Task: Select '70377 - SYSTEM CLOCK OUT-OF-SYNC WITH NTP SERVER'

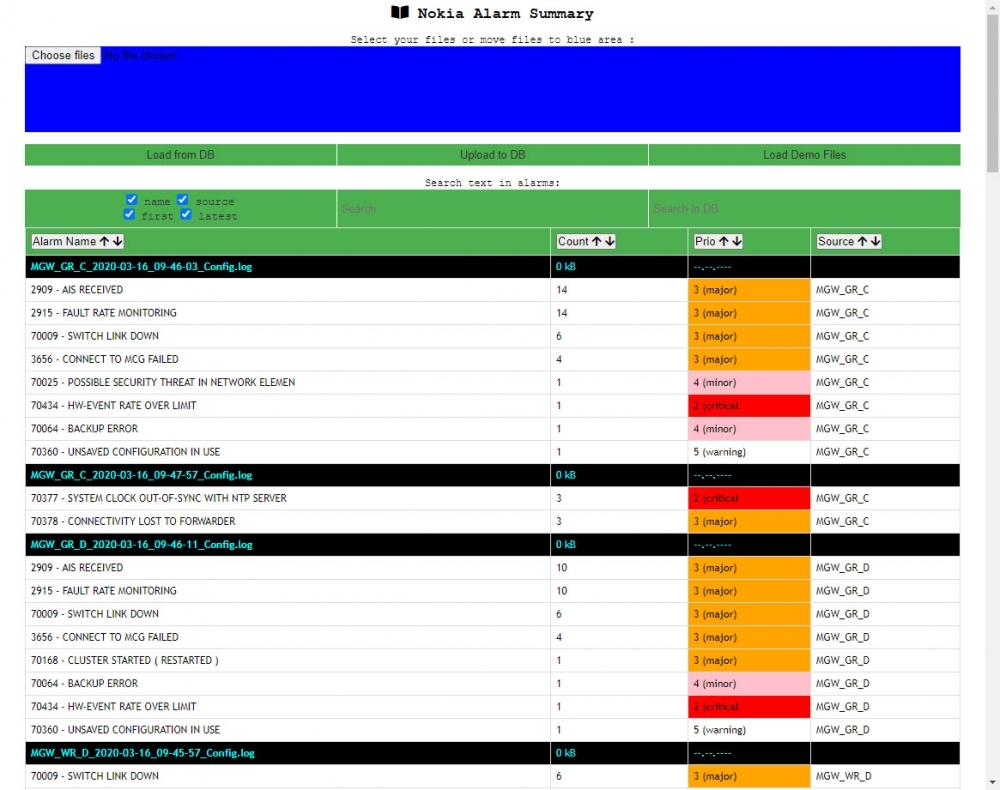Action: coord(159,498)
